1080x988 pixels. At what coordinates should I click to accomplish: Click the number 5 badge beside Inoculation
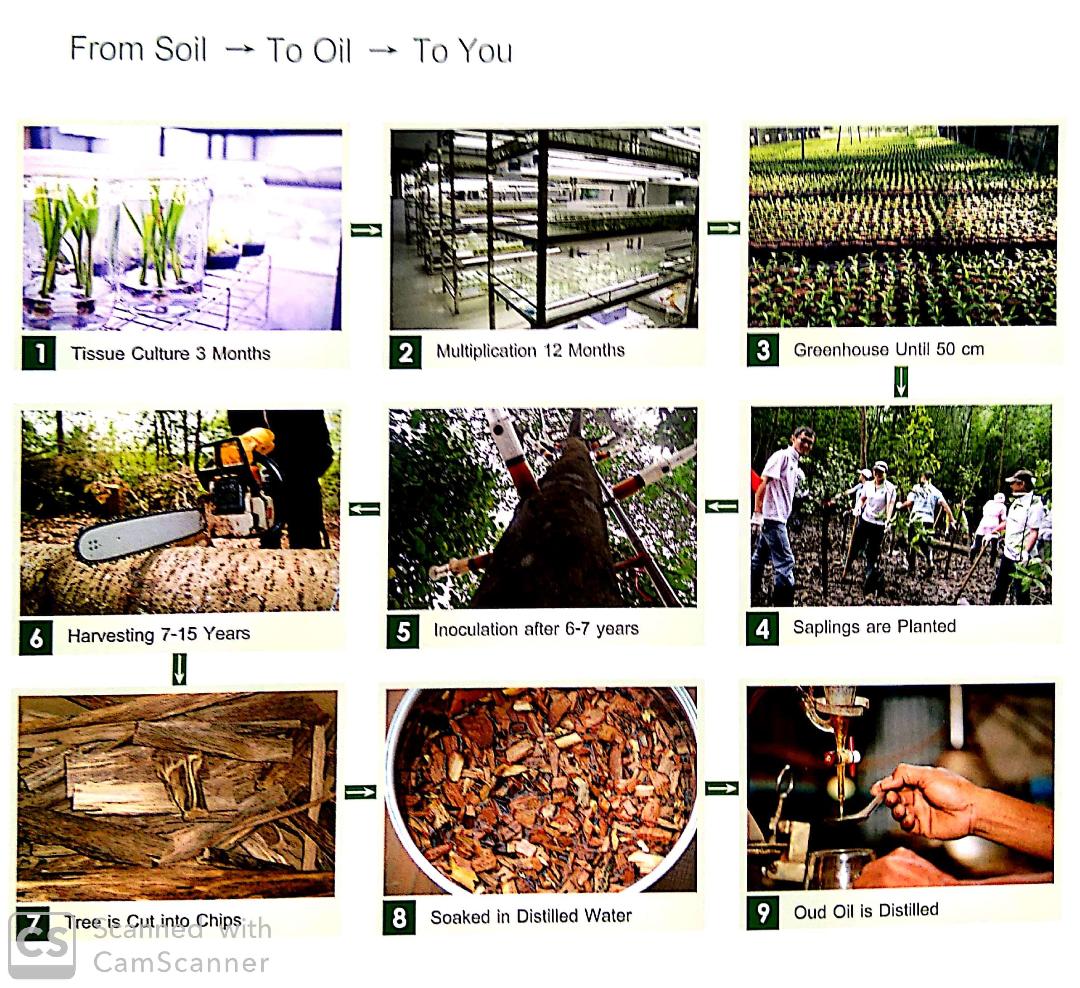403,630
